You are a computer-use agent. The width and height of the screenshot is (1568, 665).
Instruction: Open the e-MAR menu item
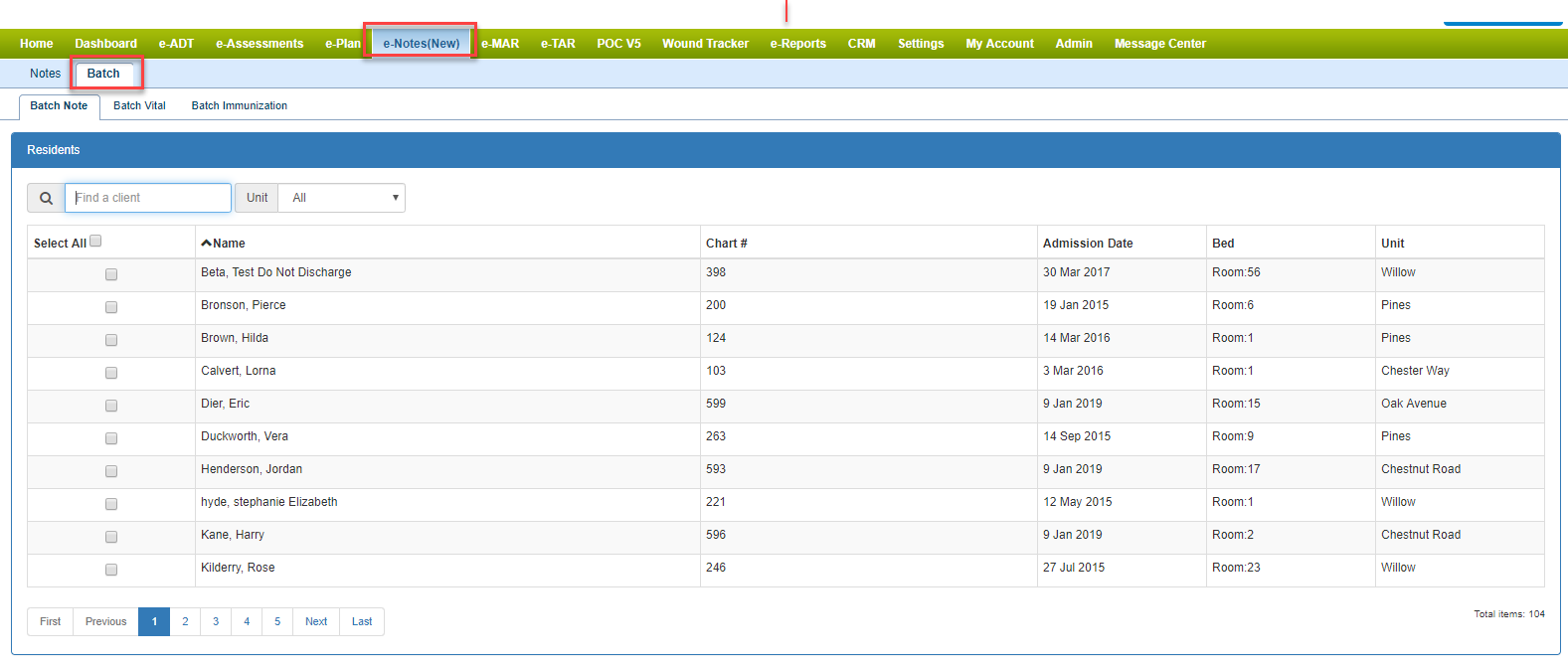[500, 44]
